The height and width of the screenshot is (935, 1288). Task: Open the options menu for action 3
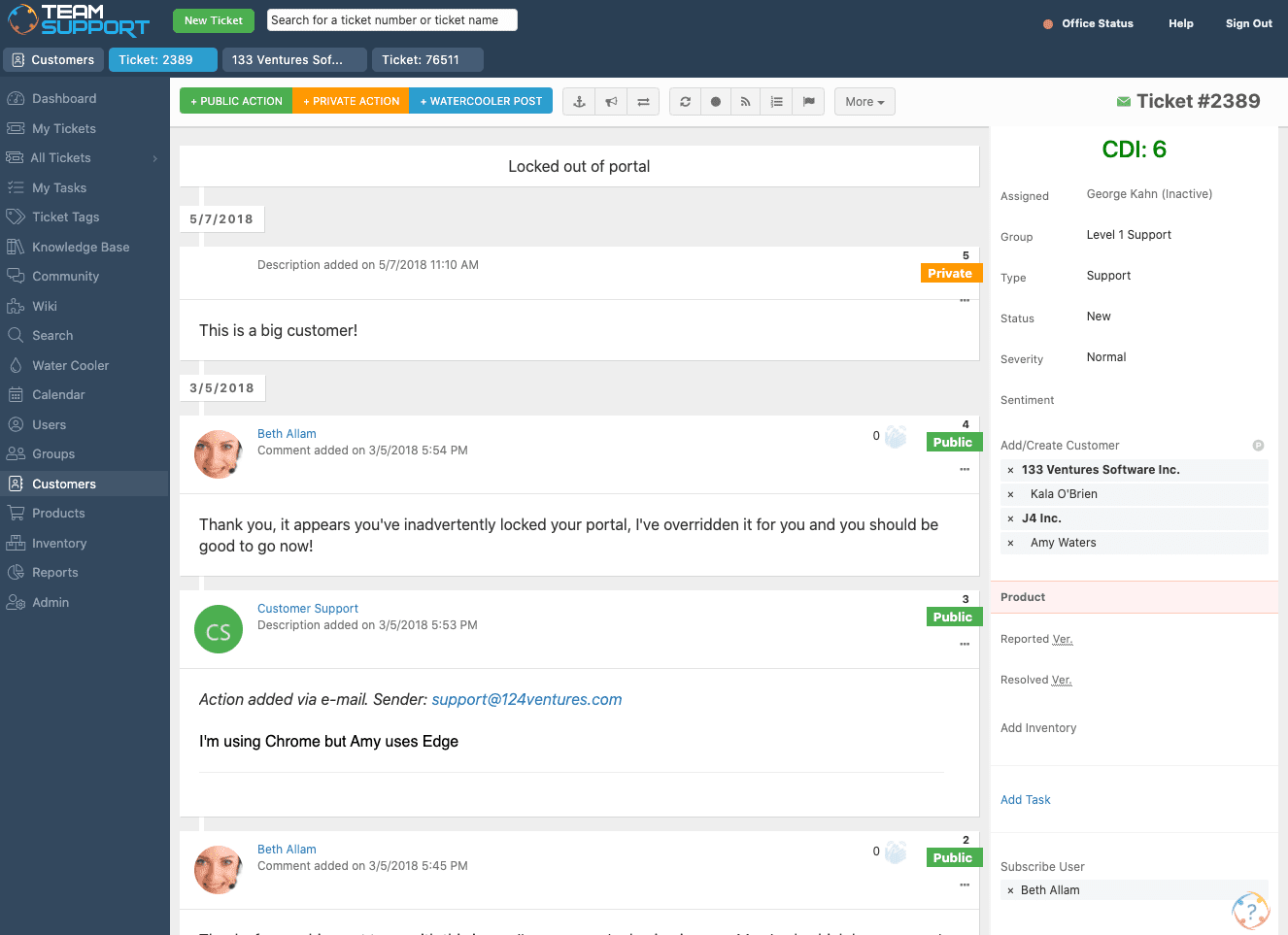(x=965, y=644)
